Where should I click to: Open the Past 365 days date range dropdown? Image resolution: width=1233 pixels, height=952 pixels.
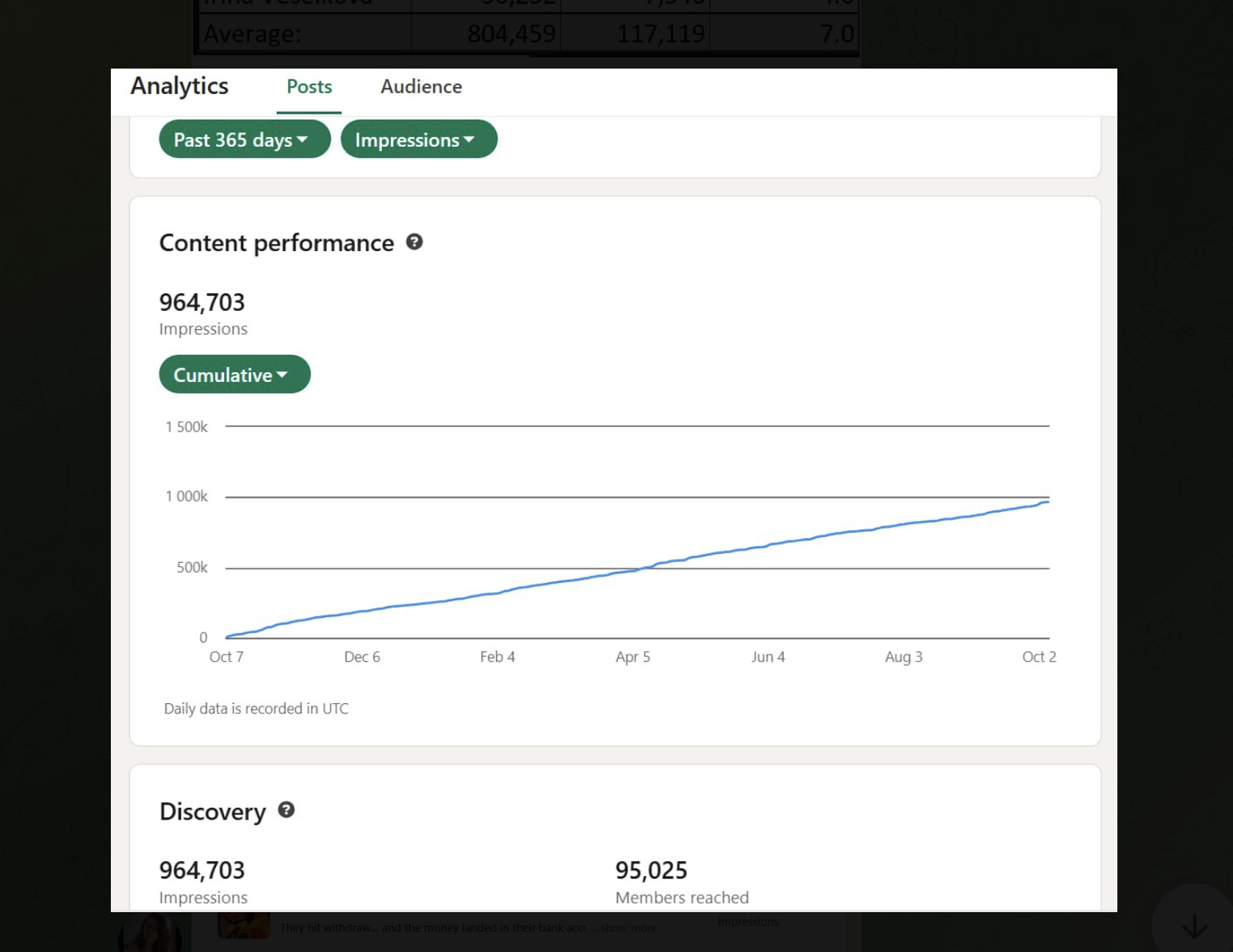tap(244, 140)
